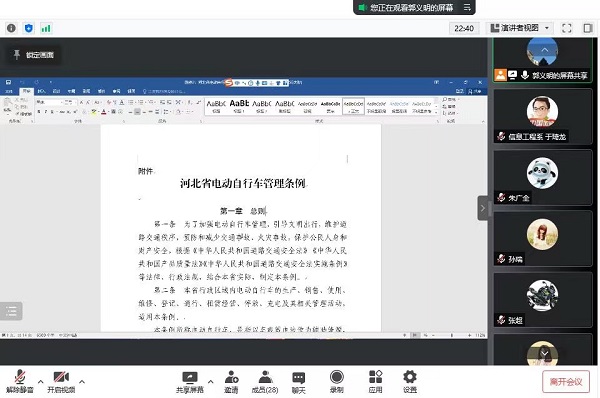Start recording with 录制 button
The height and width of the screenshot is (398, 600).
(336, 382)
